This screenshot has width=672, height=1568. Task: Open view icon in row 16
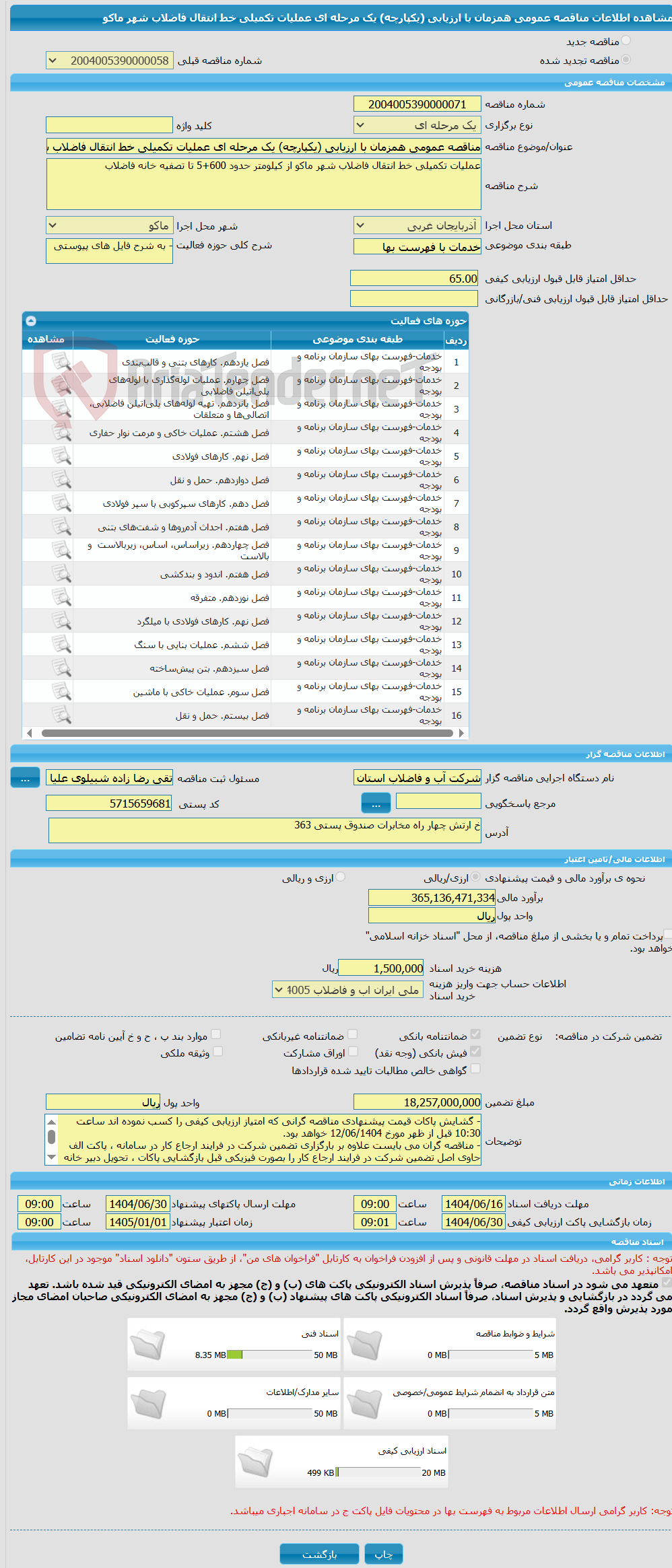tap(61, 715)
